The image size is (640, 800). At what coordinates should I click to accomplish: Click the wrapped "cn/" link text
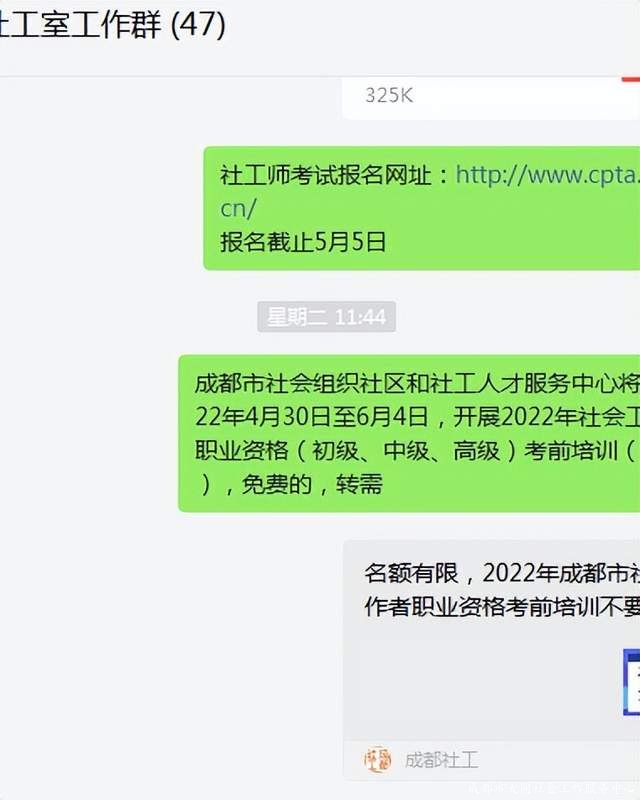pyautogui.click(x=238, y=208)
